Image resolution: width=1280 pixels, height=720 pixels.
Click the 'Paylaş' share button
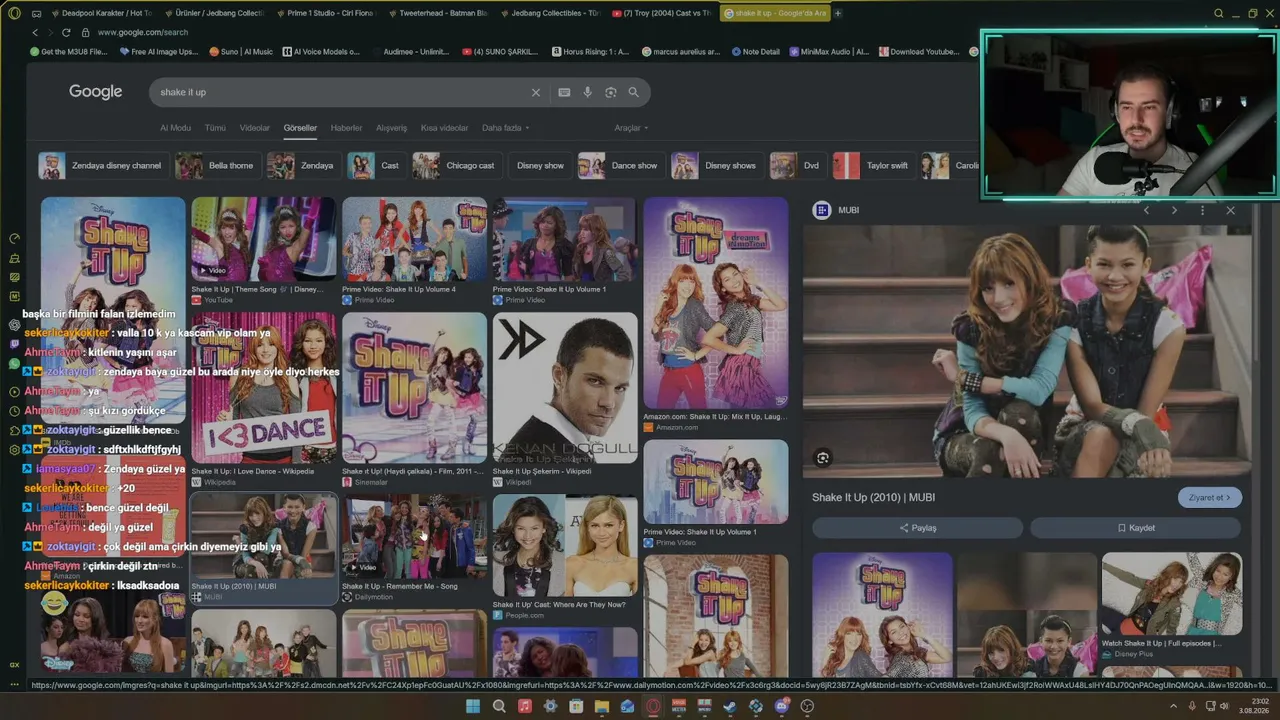coord(917,528)
